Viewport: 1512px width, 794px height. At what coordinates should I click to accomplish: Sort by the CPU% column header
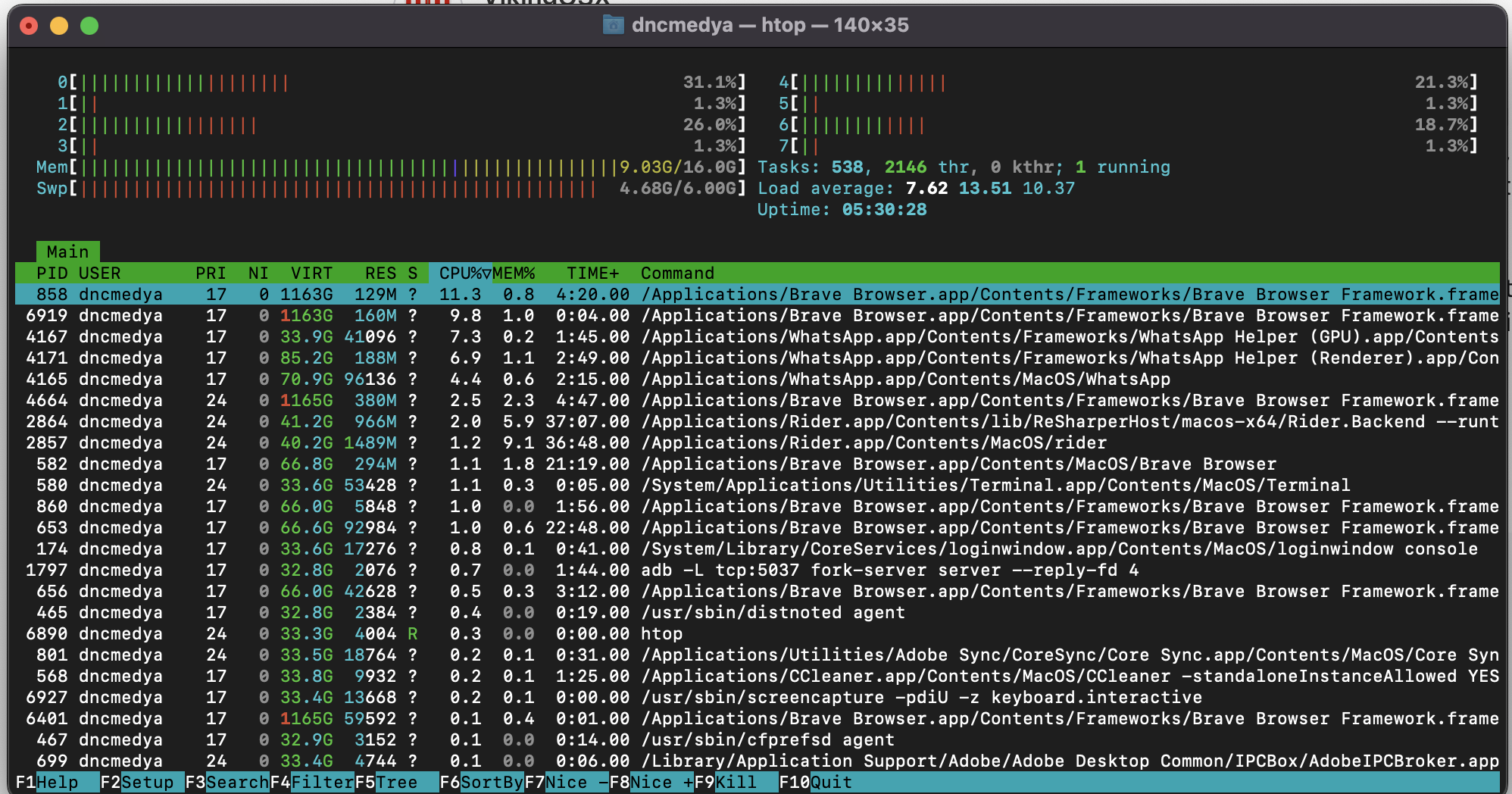pos(460,273)
